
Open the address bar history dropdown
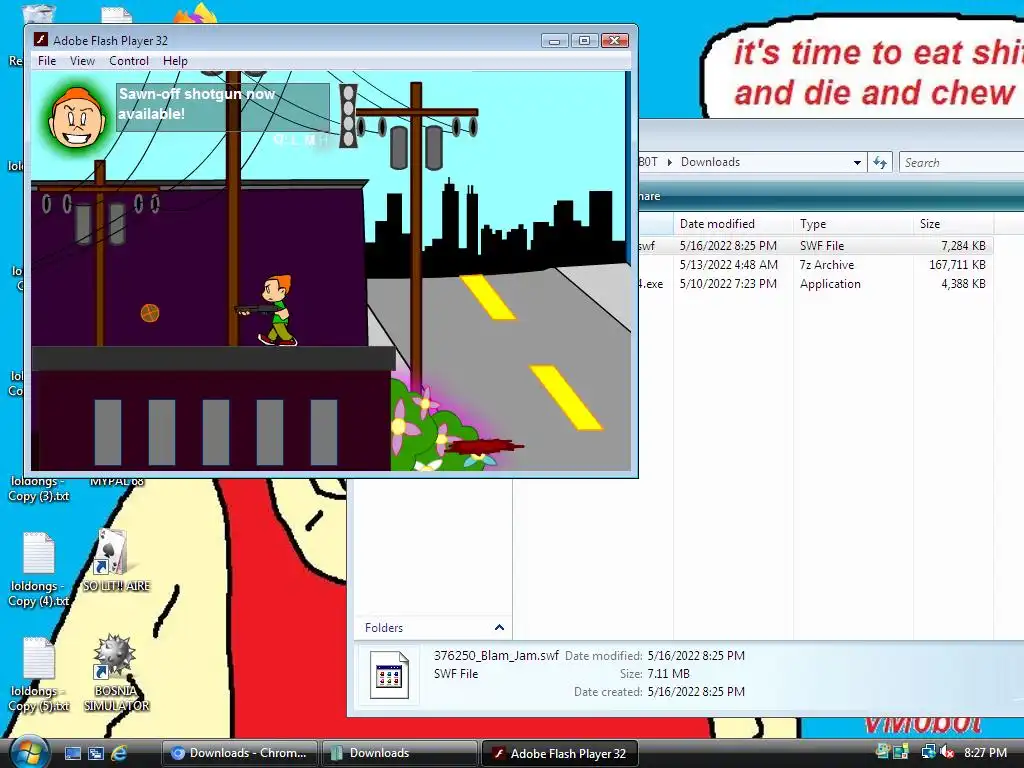point(857,163)
